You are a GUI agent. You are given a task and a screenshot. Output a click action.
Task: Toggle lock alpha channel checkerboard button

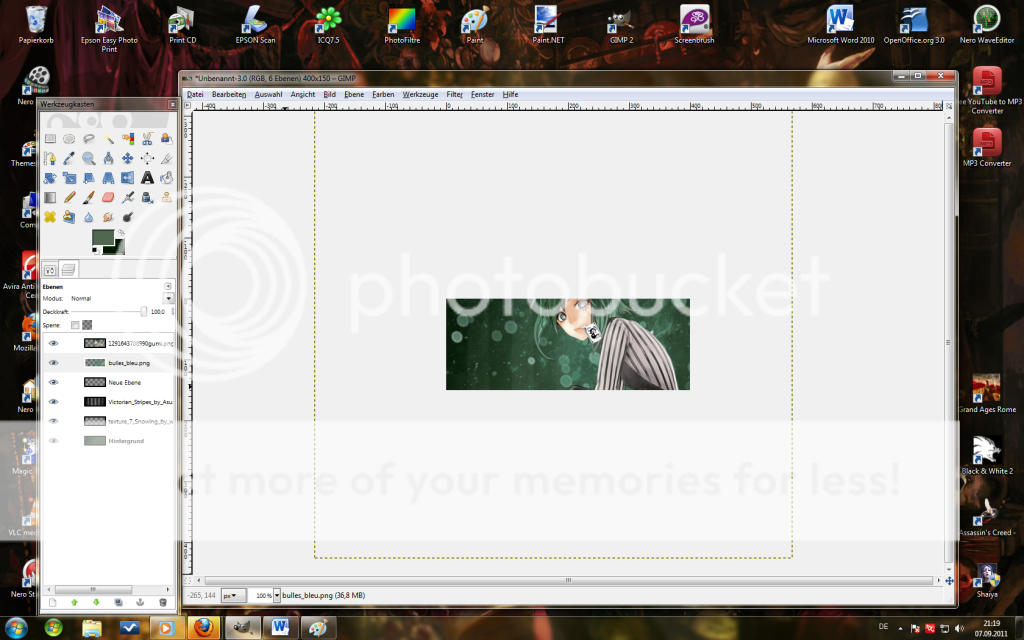pyautogui.click(x=88, y=325)
